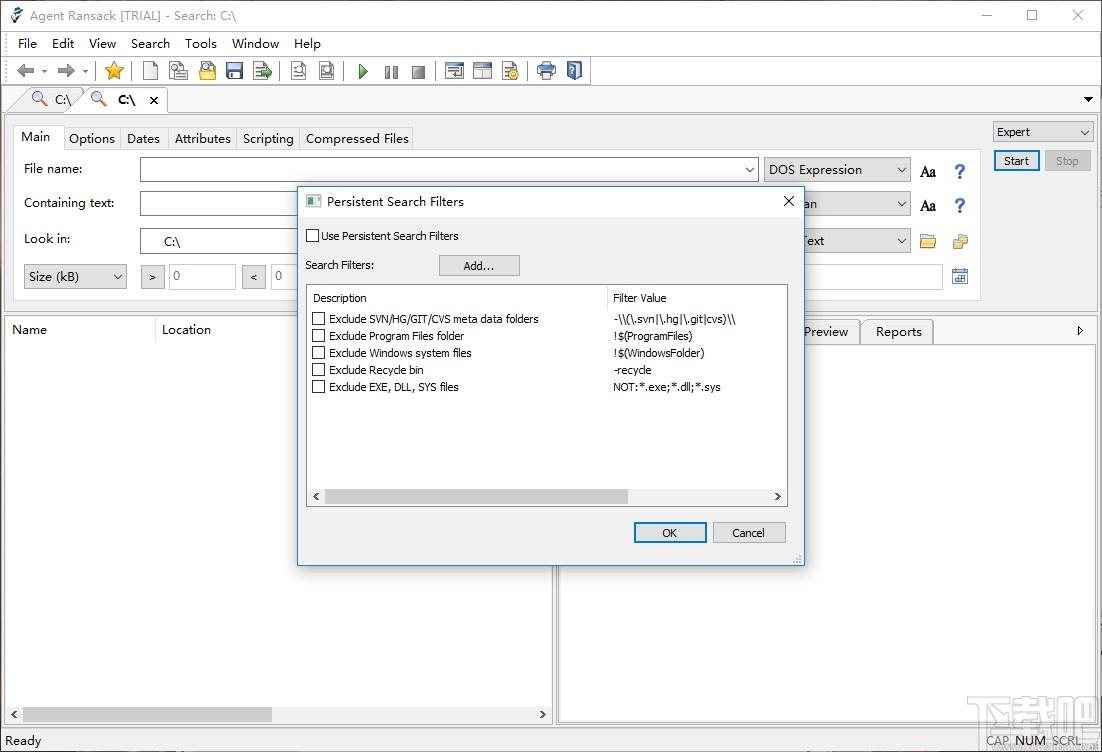Switch to the Attributes tab

pyautogui.click(x=202, y=138)
